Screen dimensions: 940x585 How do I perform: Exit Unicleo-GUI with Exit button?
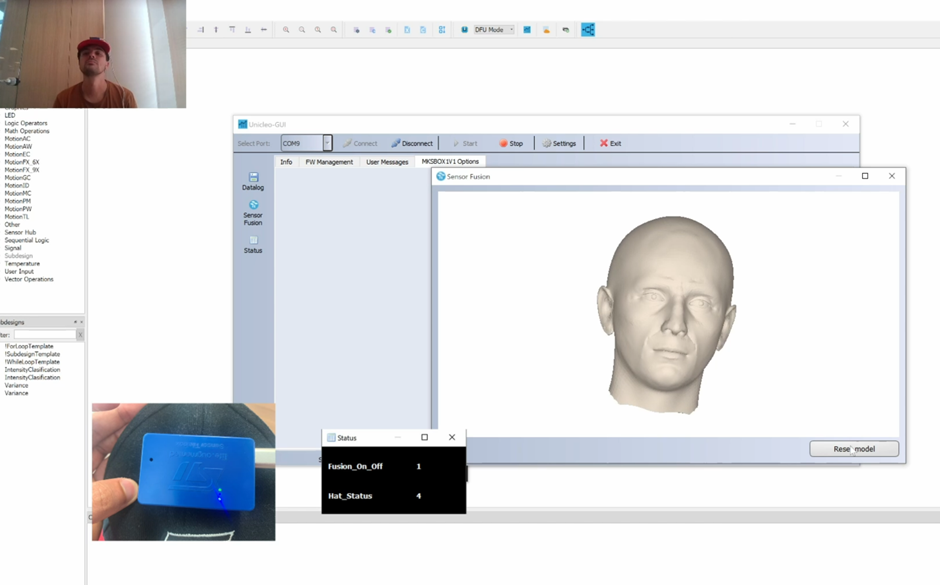(611, 143)
